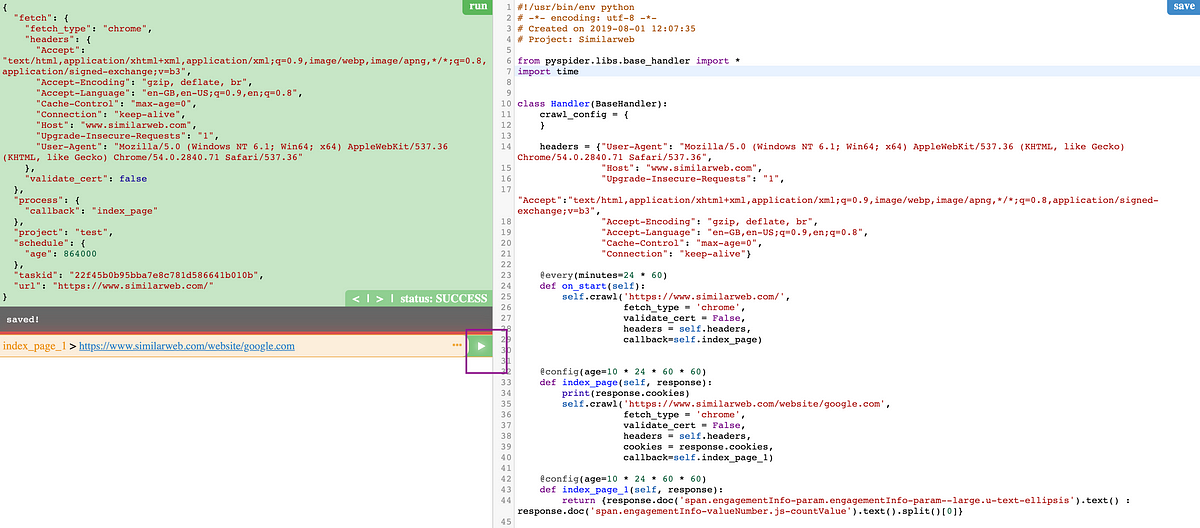Click the "def index_page(self, response):" line
The width and height of the screenshot is (1200, 528).
(x=625, y=382)
